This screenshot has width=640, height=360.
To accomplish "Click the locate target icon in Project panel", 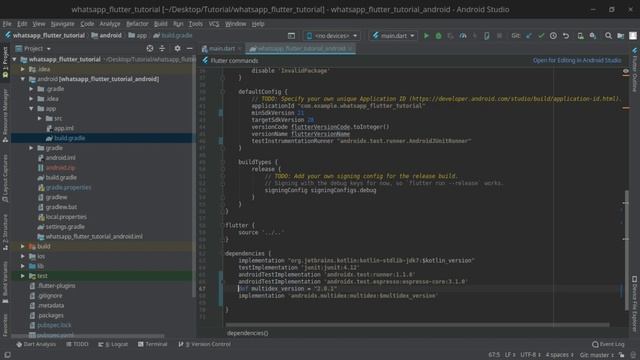I will 150,49.
